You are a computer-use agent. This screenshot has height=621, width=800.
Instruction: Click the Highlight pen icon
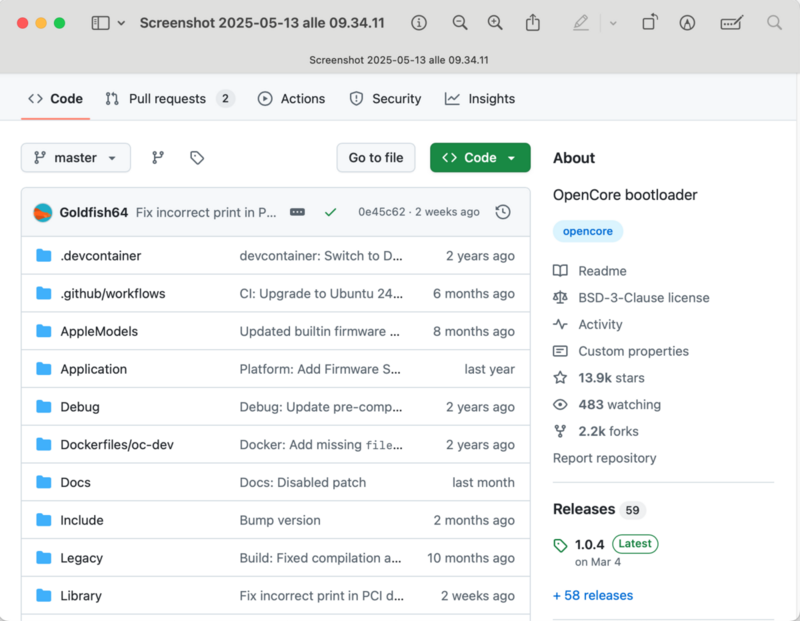click(581, 23)
